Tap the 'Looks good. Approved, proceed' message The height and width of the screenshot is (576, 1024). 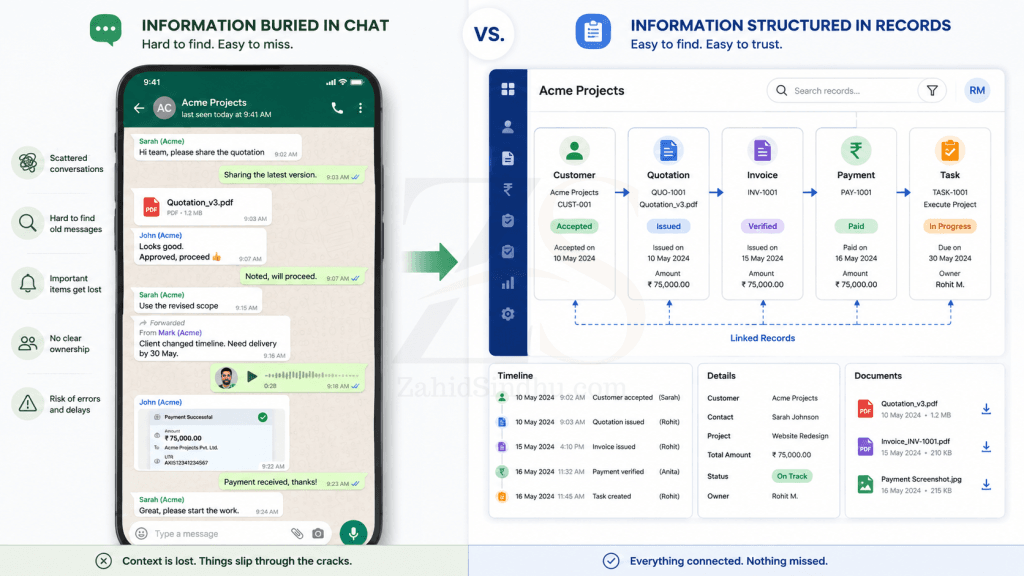(x=200, y=246)
